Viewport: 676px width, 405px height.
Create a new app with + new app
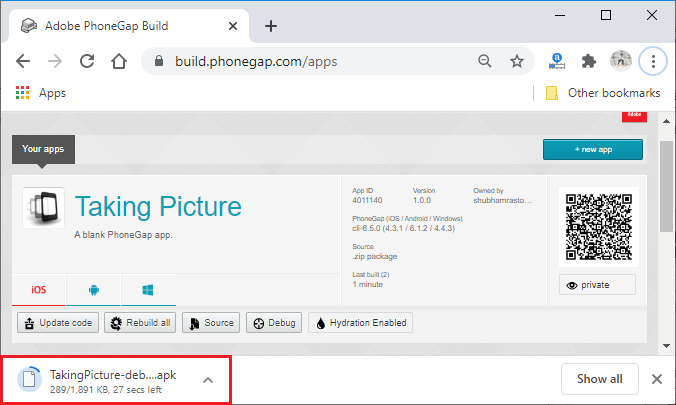[x=593, y=149]
